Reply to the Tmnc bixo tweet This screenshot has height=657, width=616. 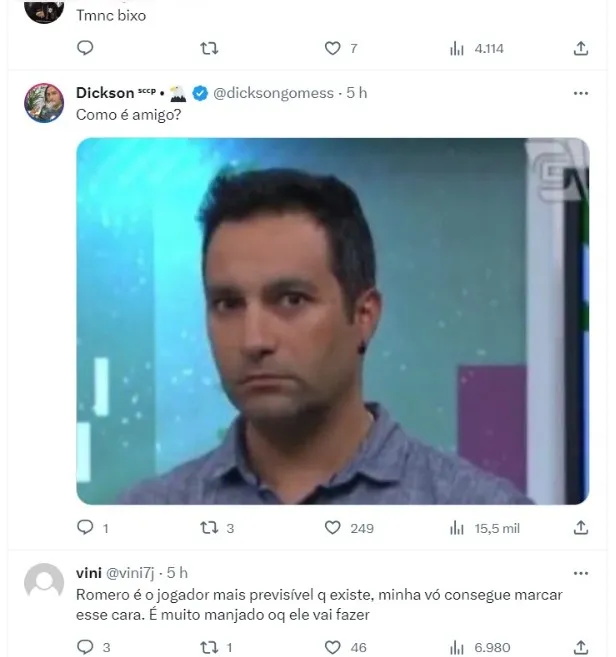(85, 48)
